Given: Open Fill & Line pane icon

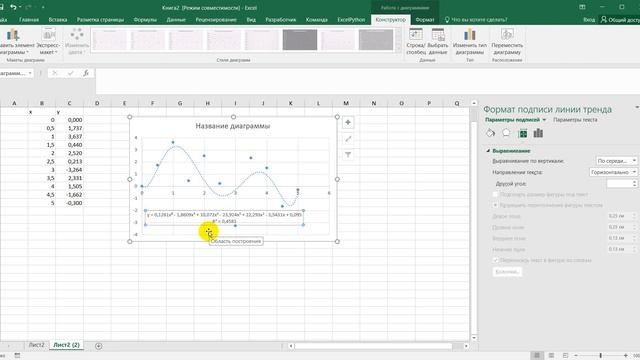Looking at the screenshot, I should click(491, 133).
